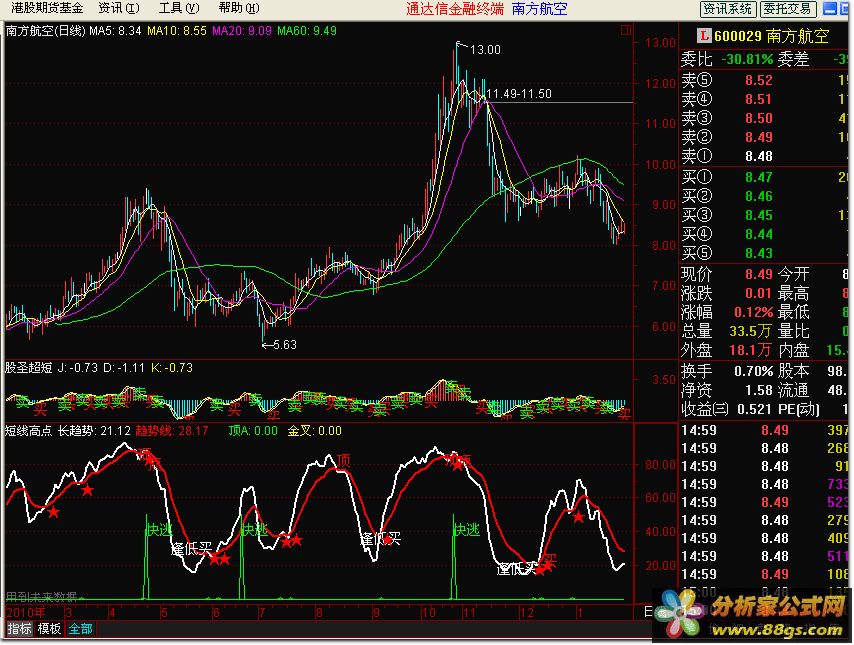Screen dimensions: 854x645
Task: Open the 工具(V) menu
Action: [x=179, y=8]
